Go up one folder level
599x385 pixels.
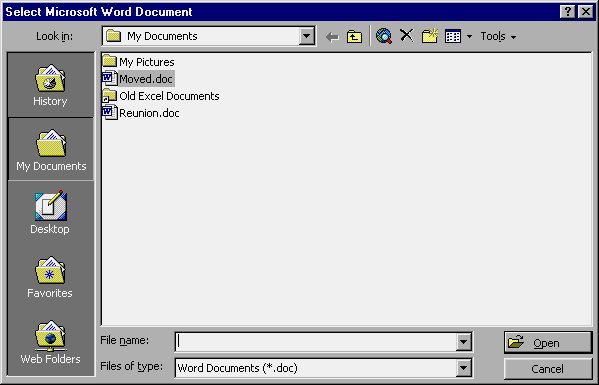tap(354, 37)
